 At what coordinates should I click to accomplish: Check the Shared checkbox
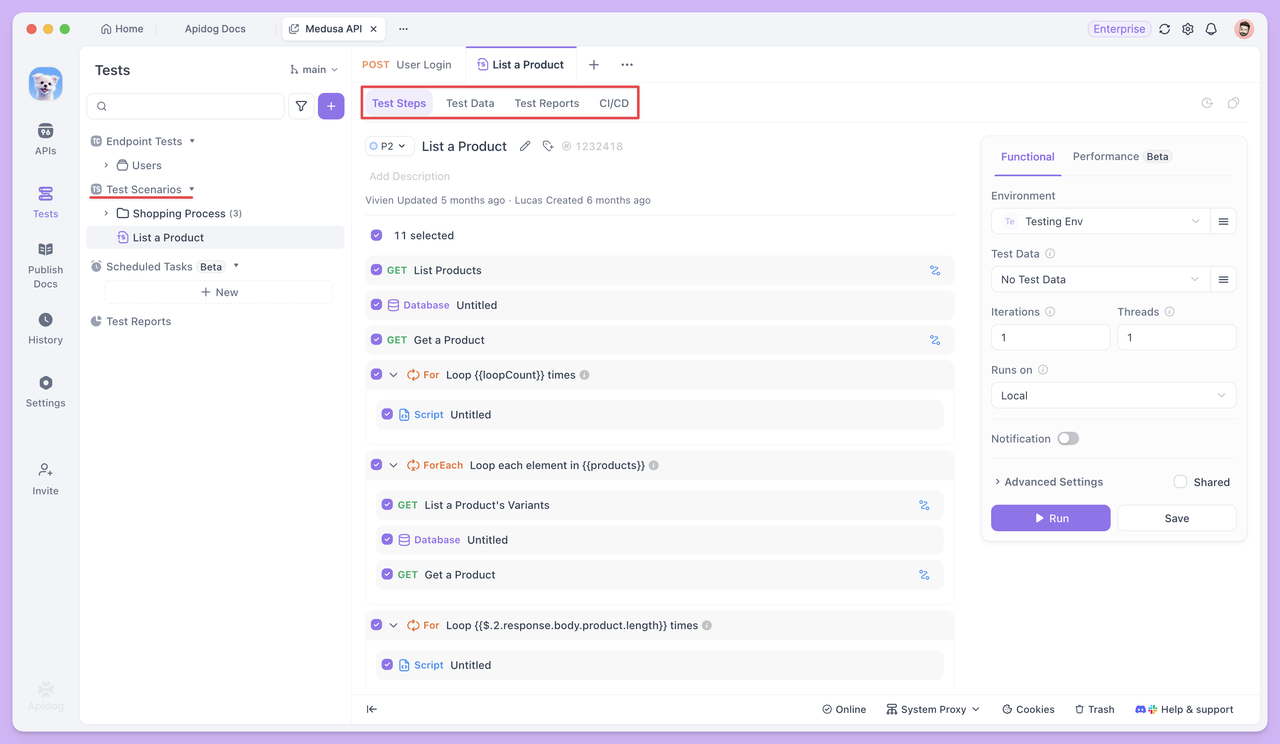[x=1180, y=482]
